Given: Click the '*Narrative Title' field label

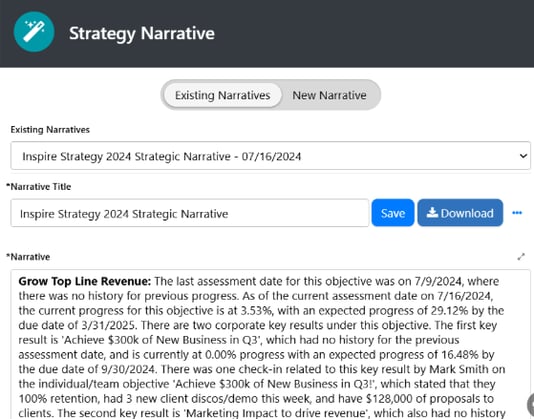Looking at the screenshot, I should (x=38, y=187).
